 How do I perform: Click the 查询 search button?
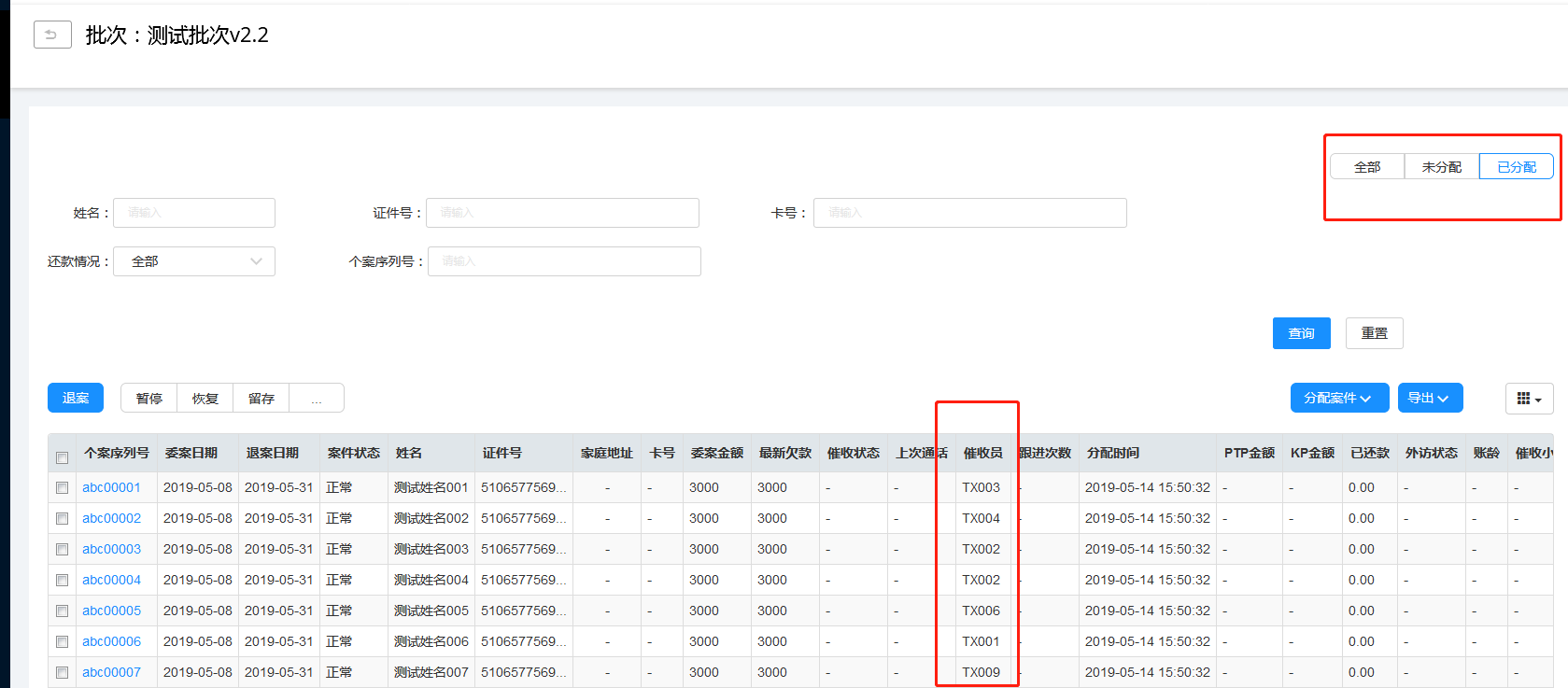click(1301, 333)
